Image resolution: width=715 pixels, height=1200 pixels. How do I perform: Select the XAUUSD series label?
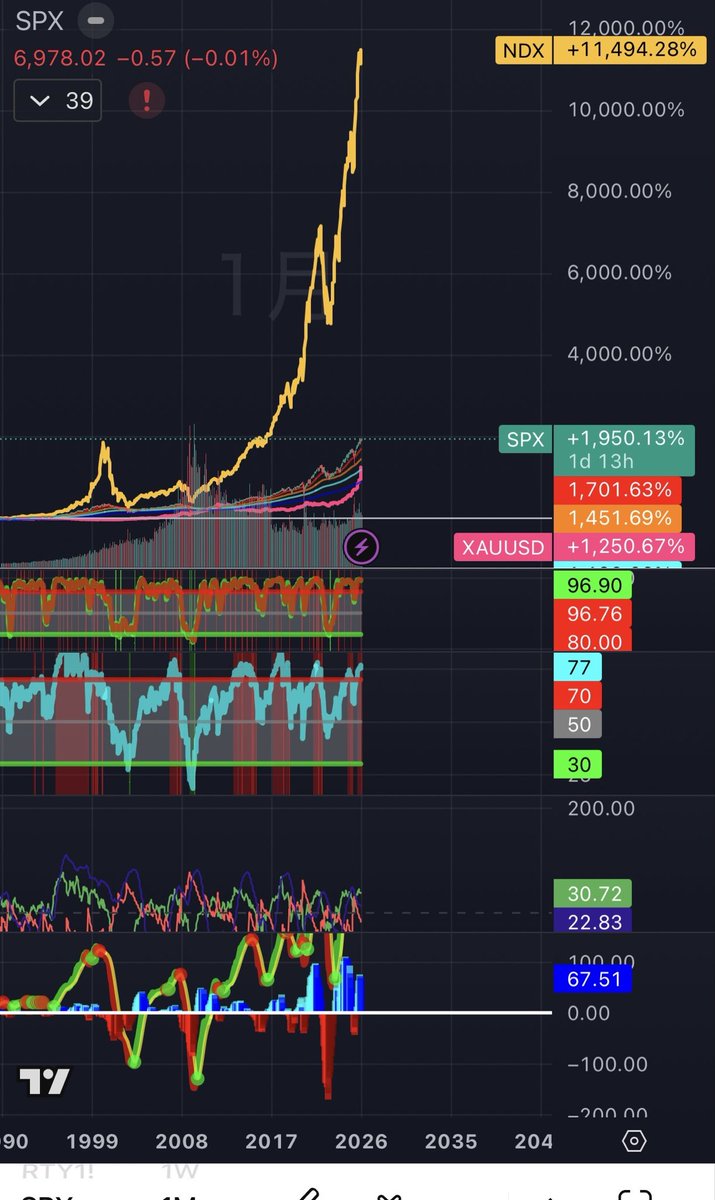pos(503,547)
